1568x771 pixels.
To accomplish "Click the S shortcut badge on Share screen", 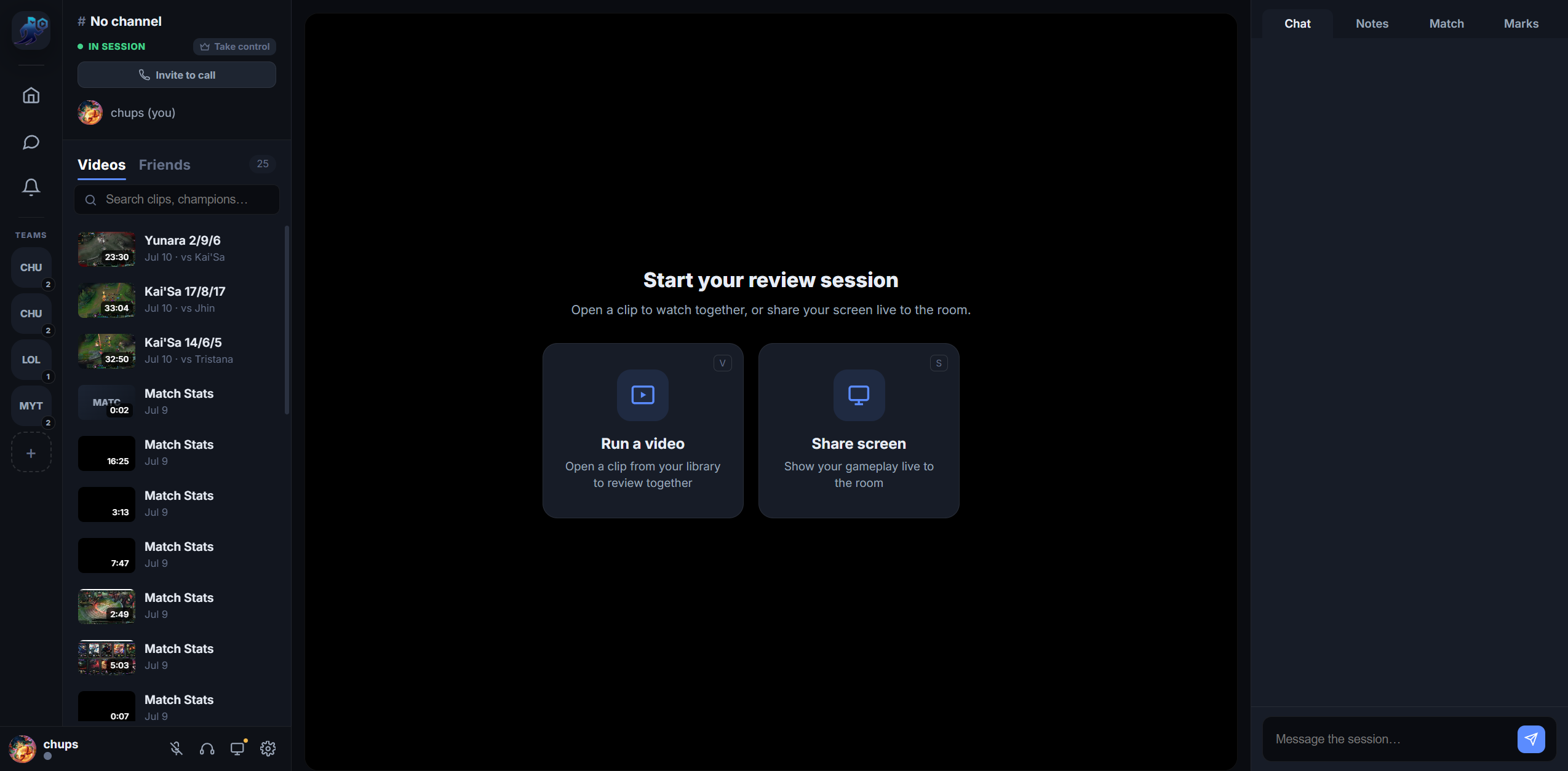I will click(x=939, y=363).
